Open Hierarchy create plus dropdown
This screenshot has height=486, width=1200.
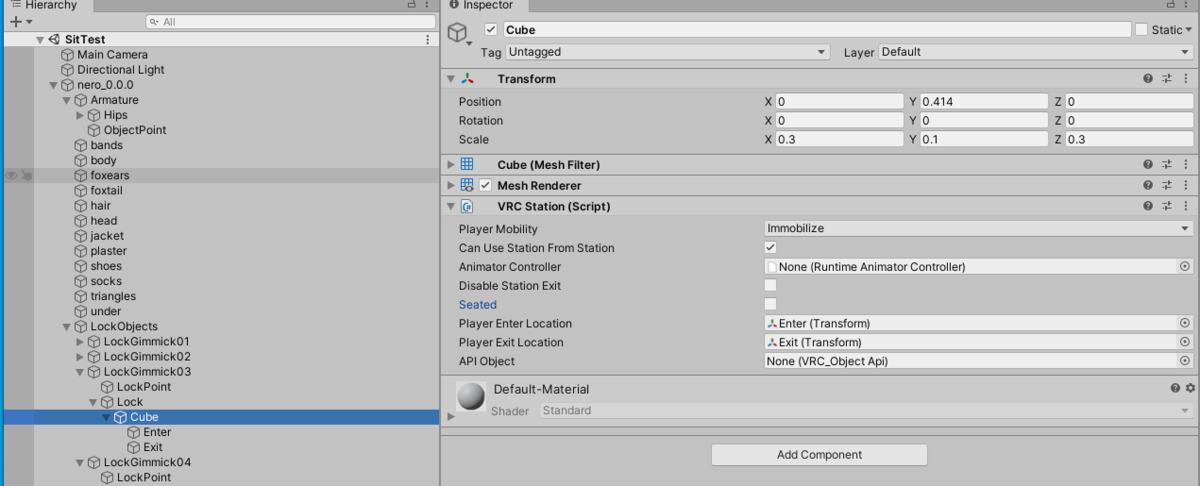coord(21,21)
